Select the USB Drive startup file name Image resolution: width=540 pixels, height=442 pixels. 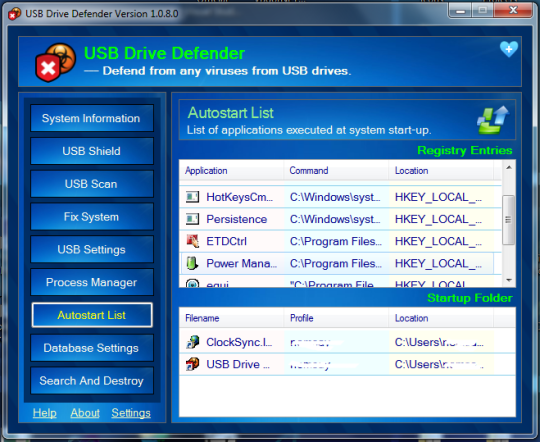pos(238,364)
